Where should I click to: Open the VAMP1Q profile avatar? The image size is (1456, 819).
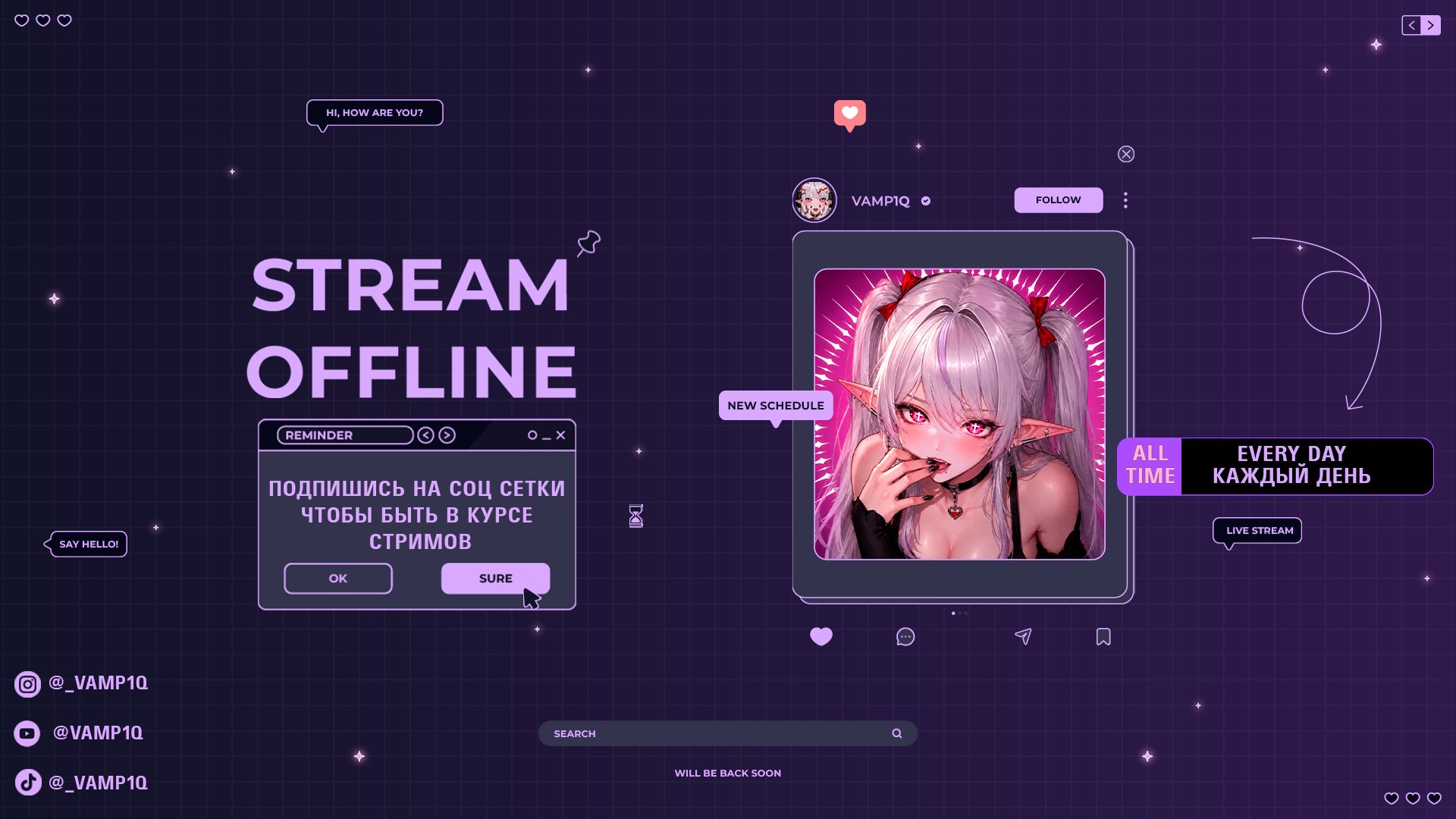coord(814,200)
